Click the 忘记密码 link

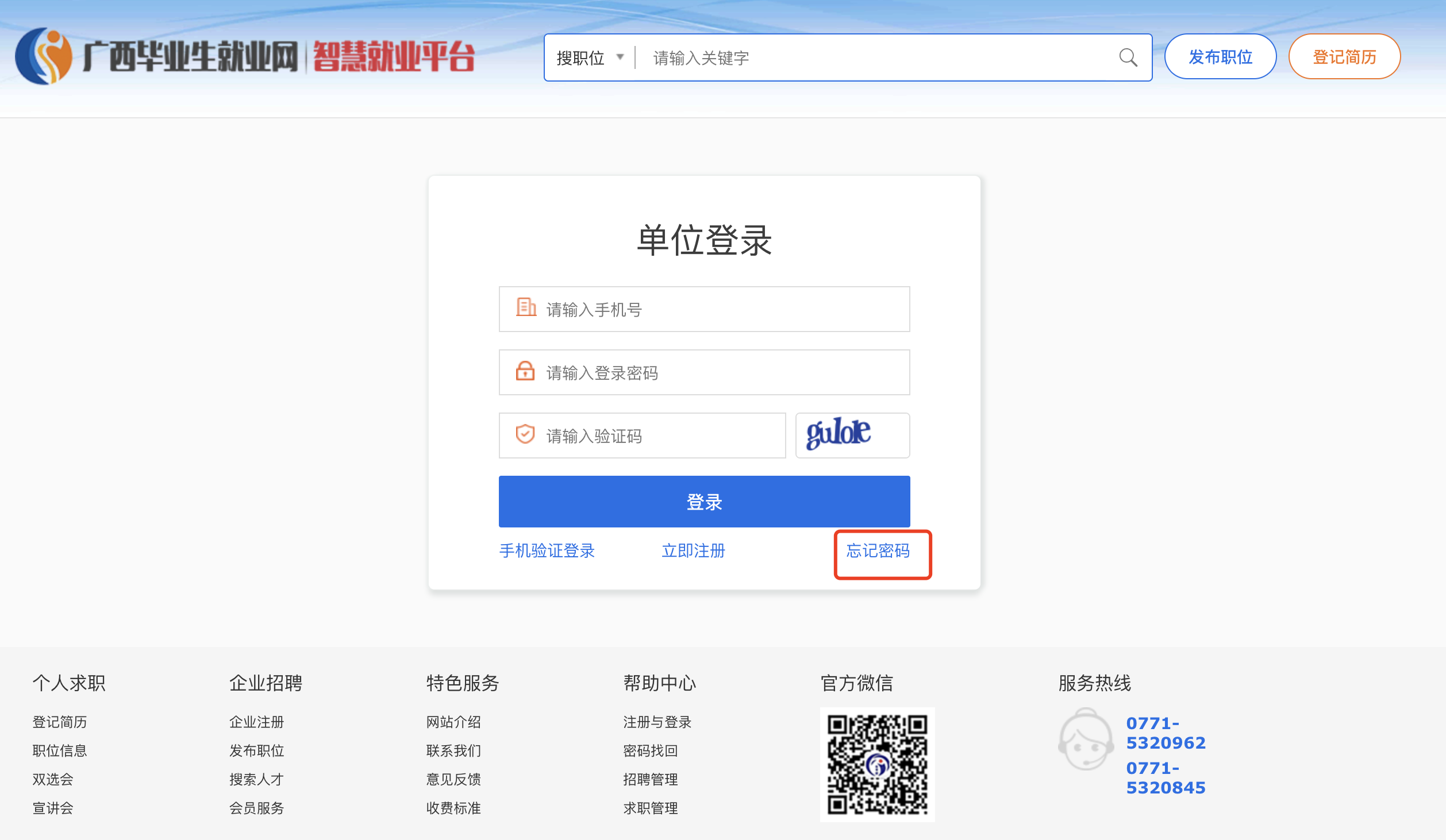point(878,550)
